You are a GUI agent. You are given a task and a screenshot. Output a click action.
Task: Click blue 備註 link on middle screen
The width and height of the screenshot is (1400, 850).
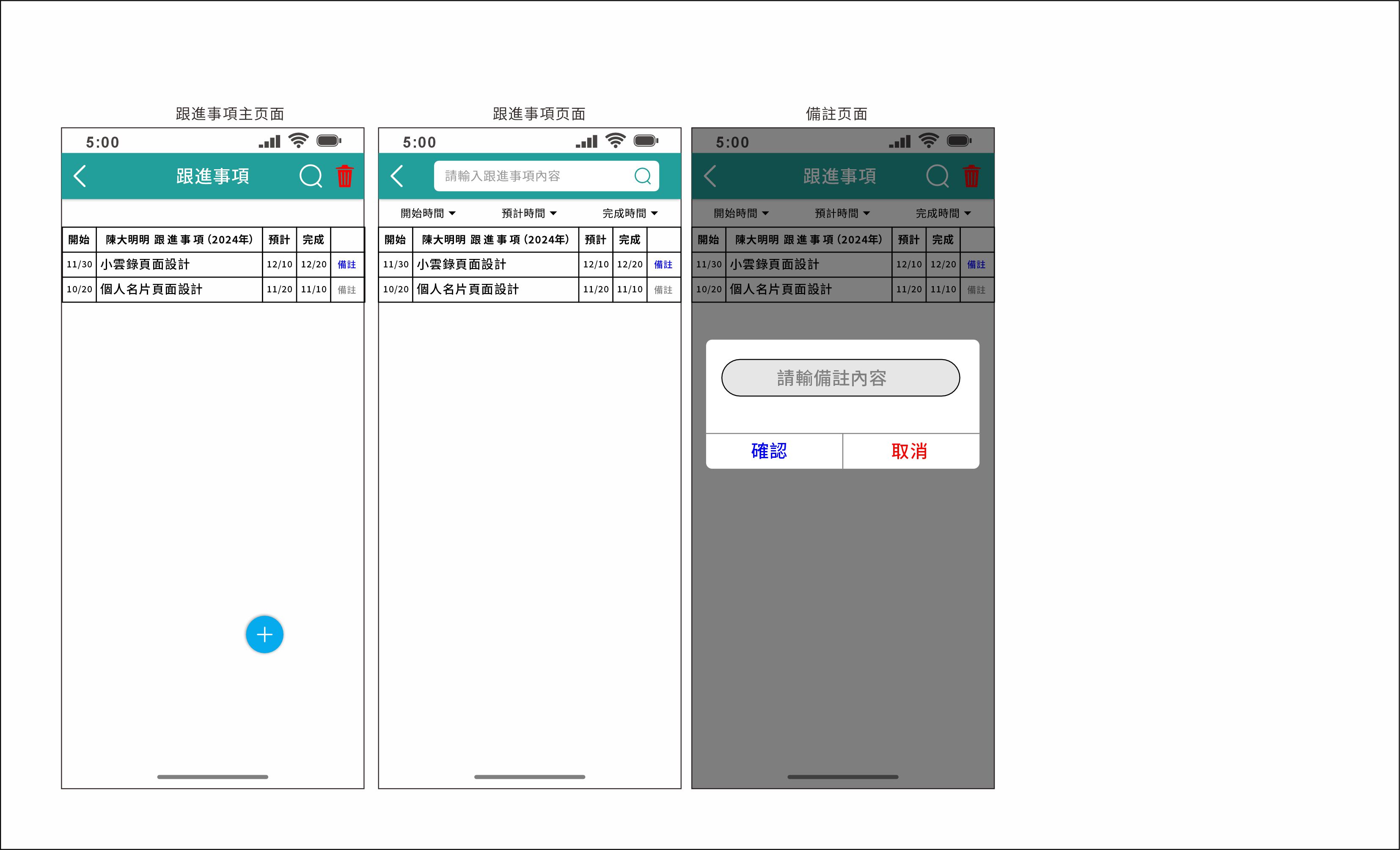(663, 265)
